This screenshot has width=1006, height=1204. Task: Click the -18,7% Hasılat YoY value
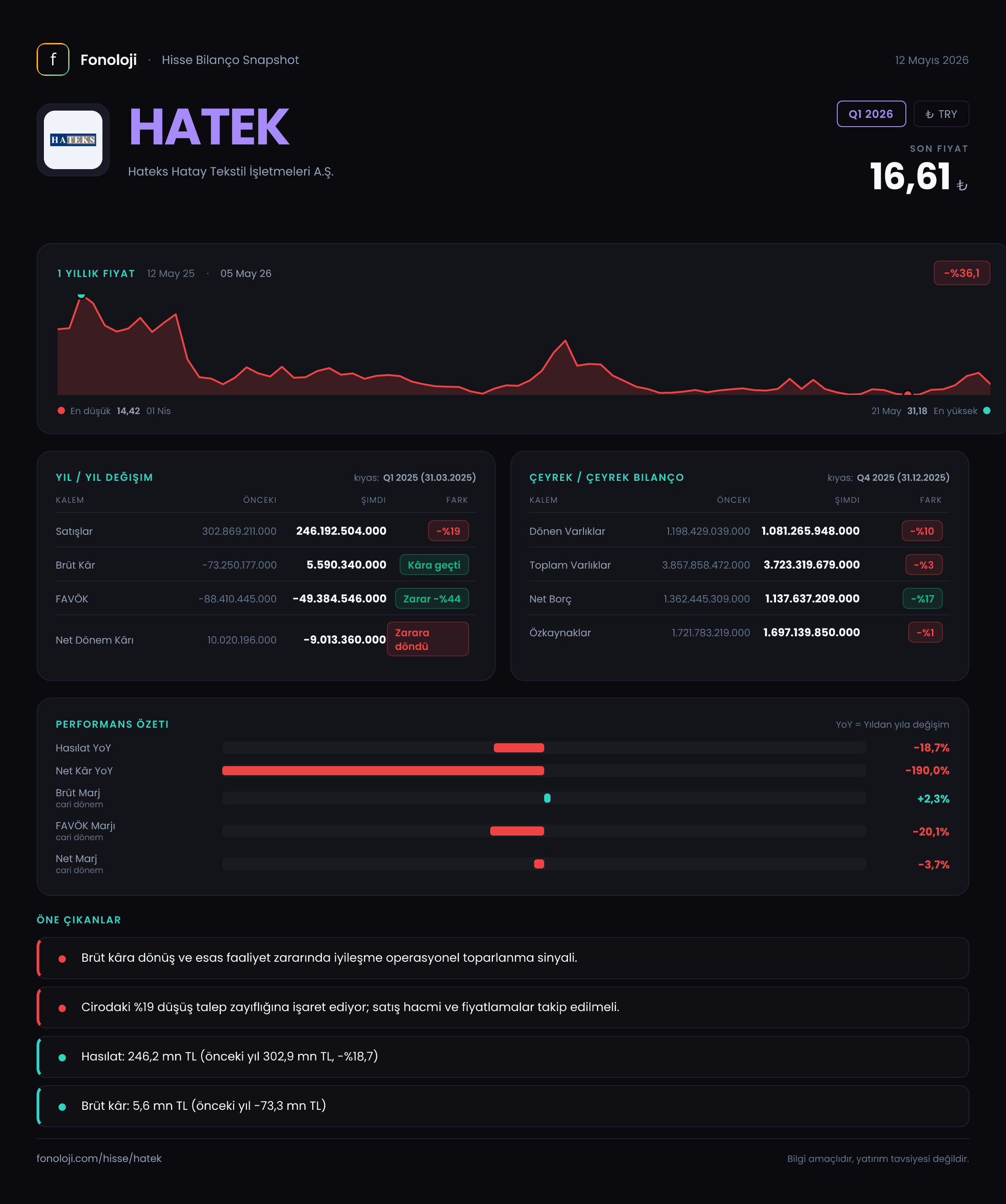931,748
